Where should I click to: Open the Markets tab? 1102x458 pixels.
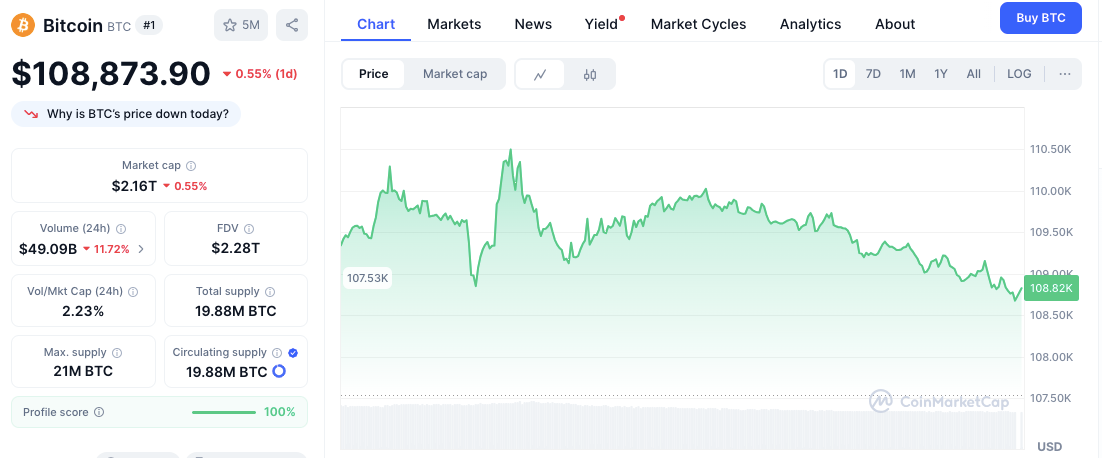454,24
